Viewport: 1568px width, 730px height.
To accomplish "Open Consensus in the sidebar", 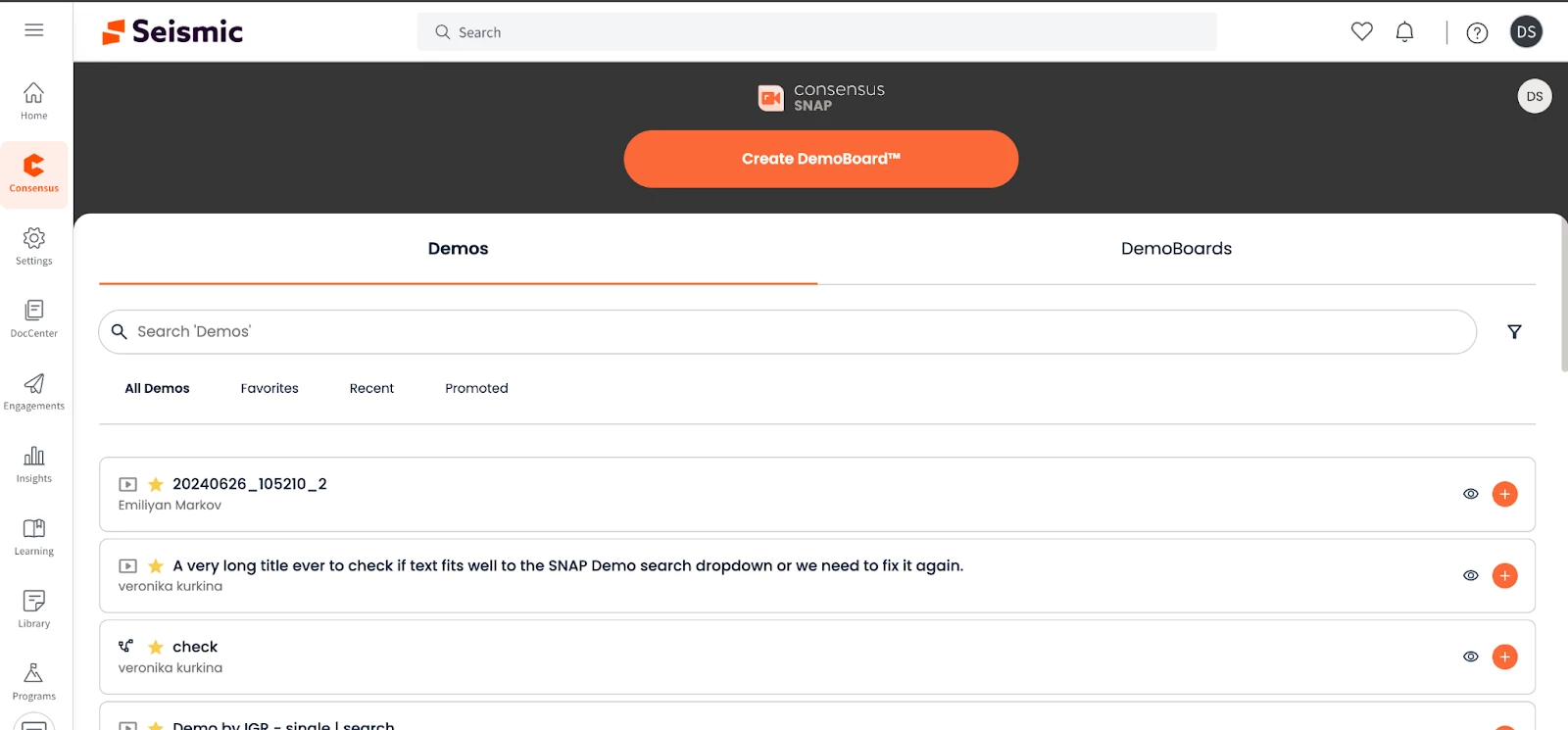I will tap(34, 174).
